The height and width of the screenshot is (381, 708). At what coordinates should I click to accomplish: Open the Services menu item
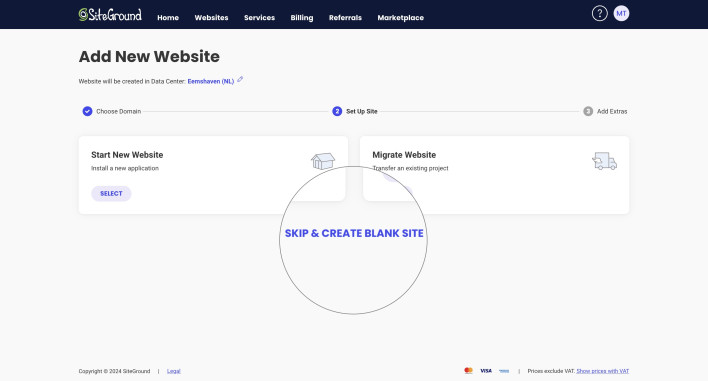259,18
